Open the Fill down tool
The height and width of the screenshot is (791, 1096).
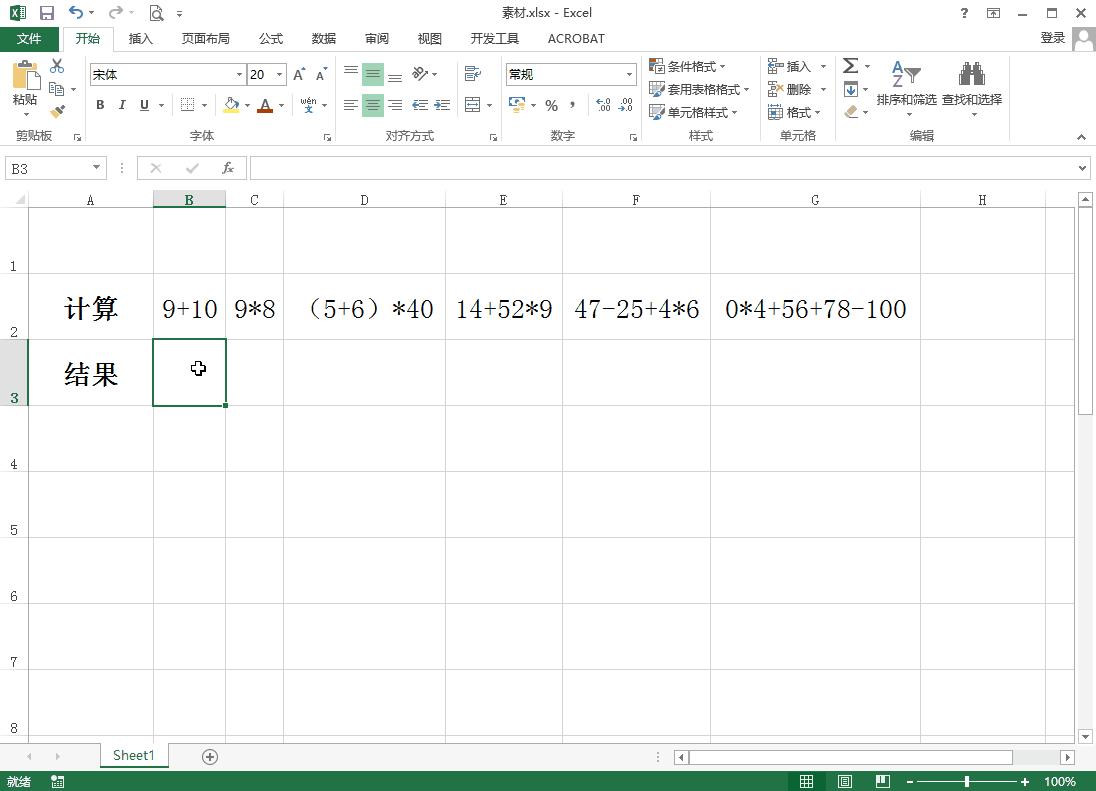[x=851, y=89]
